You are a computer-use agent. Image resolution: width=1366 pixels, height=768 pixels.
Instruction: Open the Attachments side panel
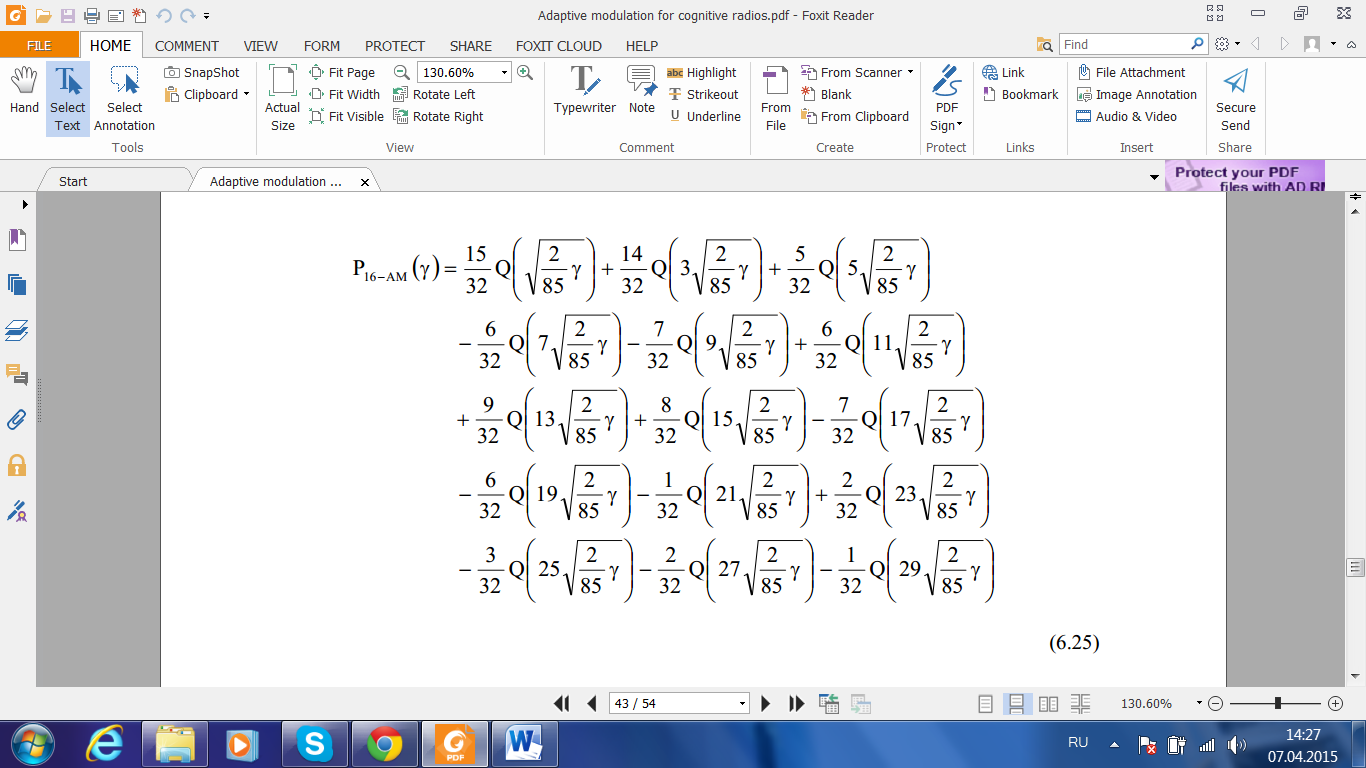17,420
